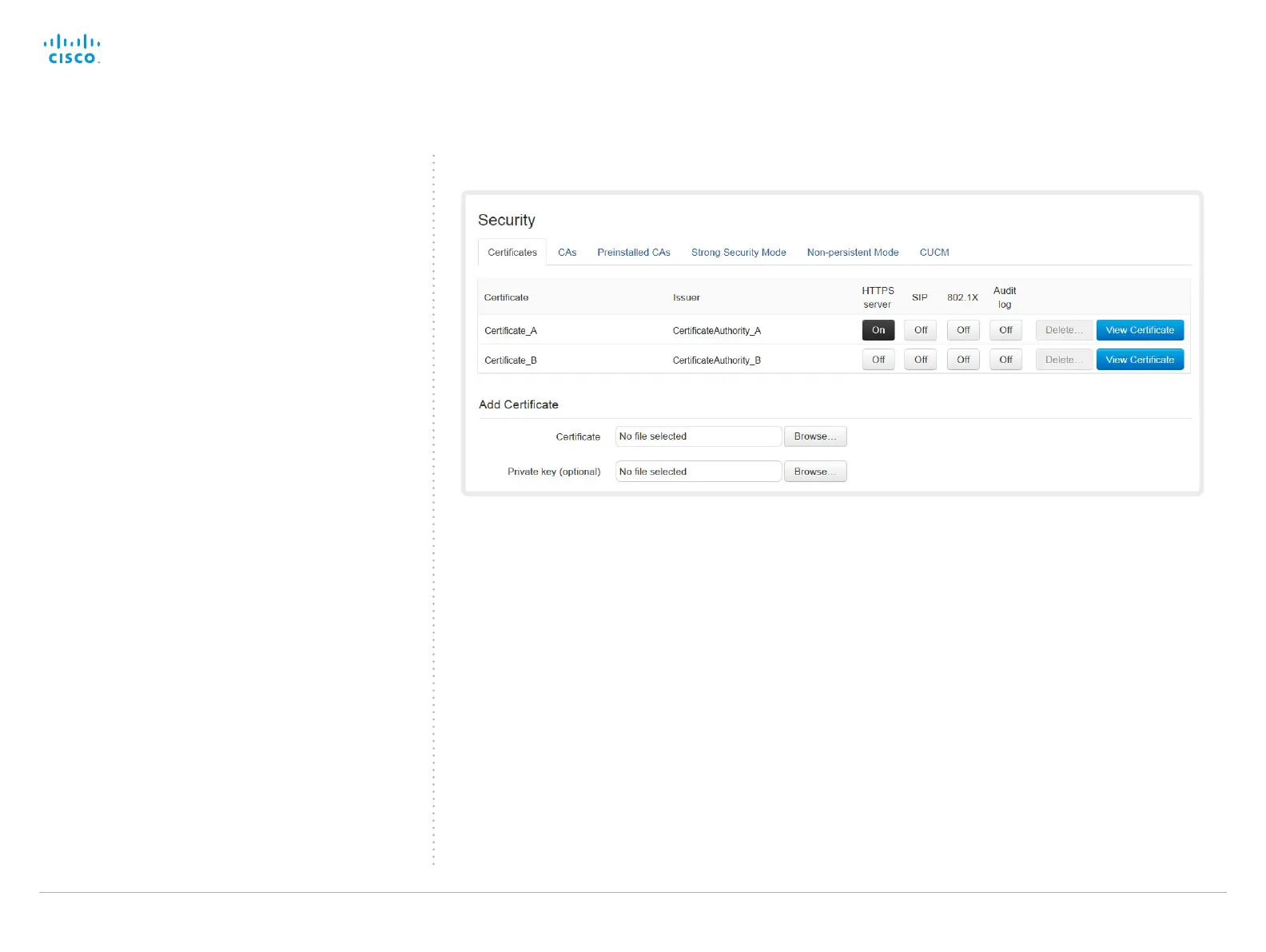
Task: Click the Private key (optional) label
Action: (x=554, y=472)
